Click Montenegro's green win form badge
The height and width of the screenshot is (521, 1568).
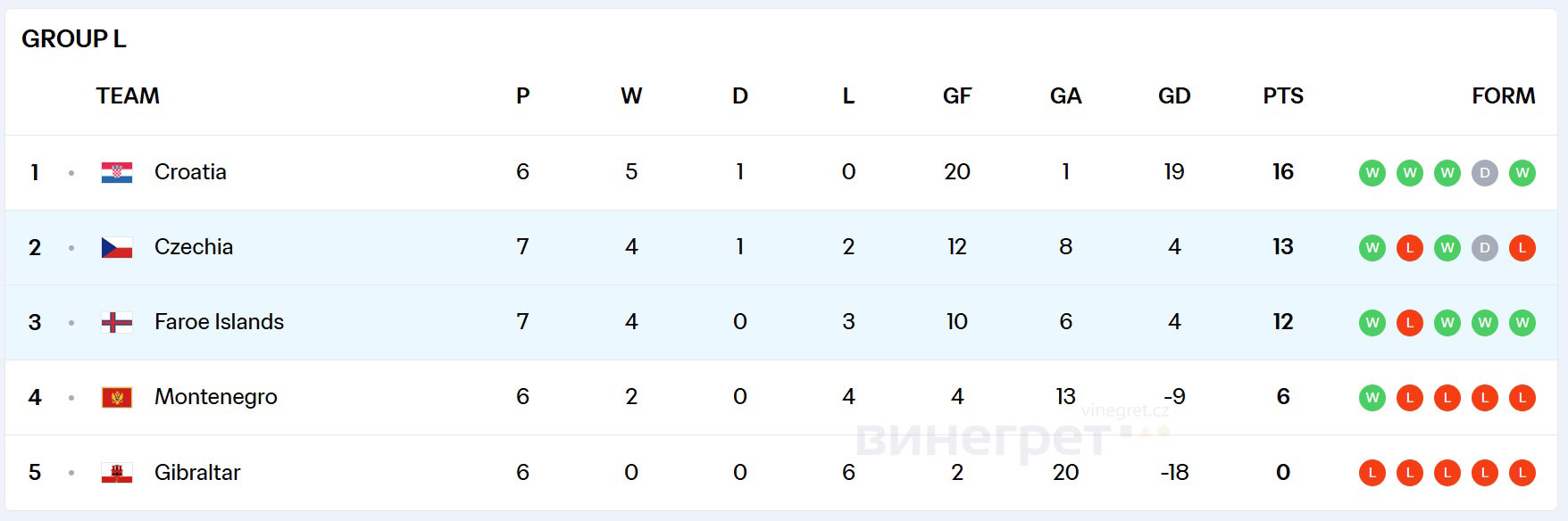point(1372,398)
